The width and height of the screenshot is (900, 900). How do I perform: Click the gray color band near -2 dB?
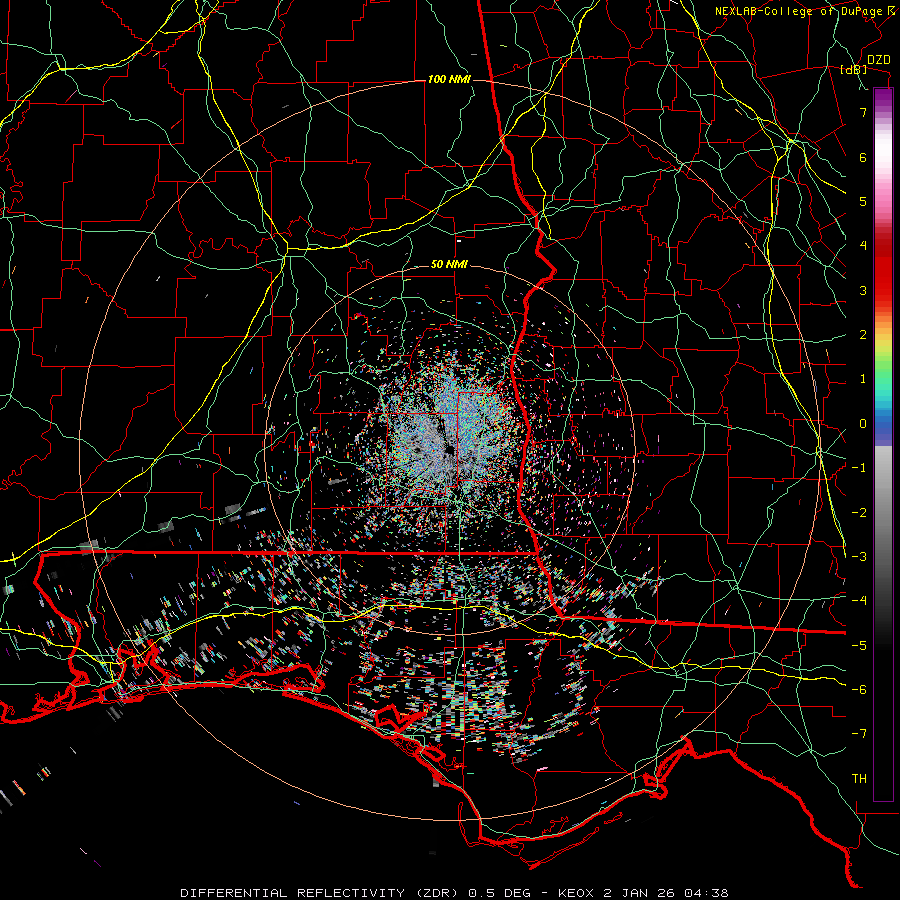point(883,512)
